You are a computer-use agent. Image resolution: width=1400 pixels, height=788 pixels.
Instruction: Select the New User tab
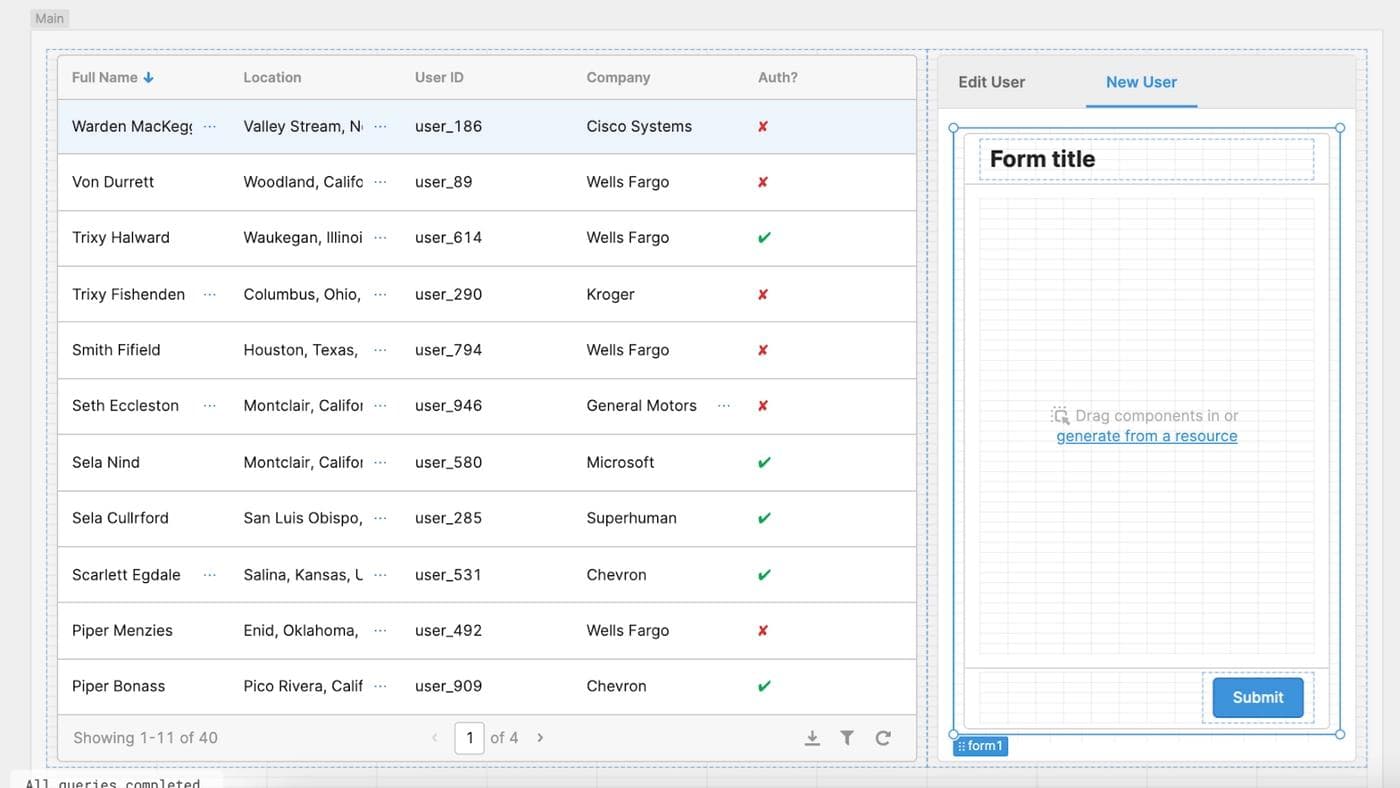tap(1141, 82)
